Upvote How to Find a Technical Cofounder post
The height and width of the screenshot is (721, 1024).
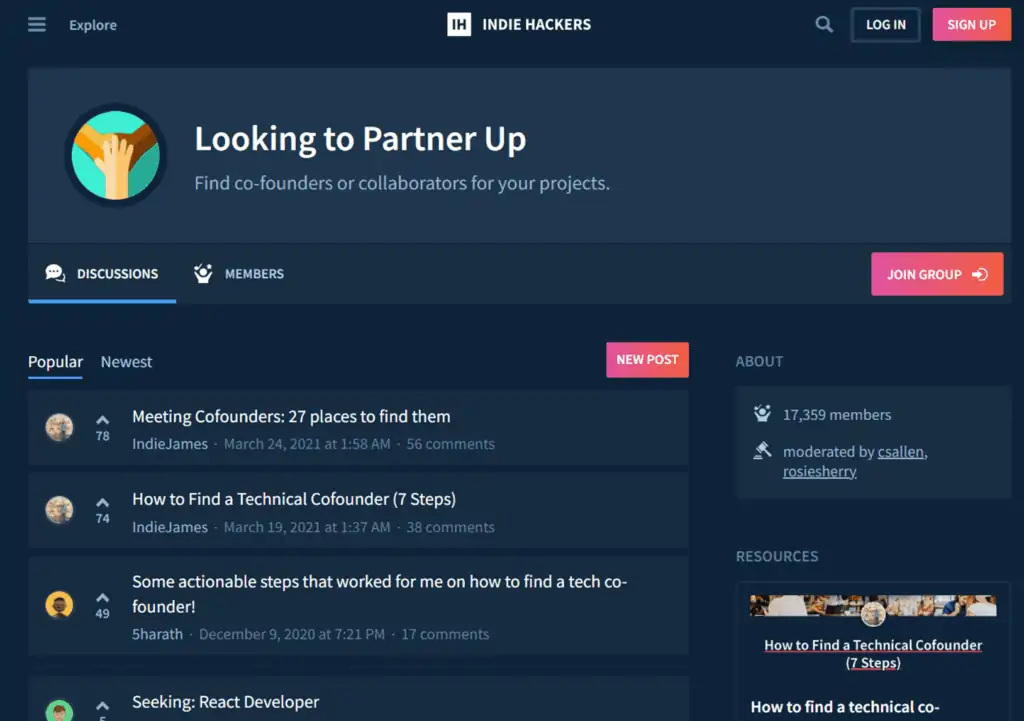click(x=103, y=503)
